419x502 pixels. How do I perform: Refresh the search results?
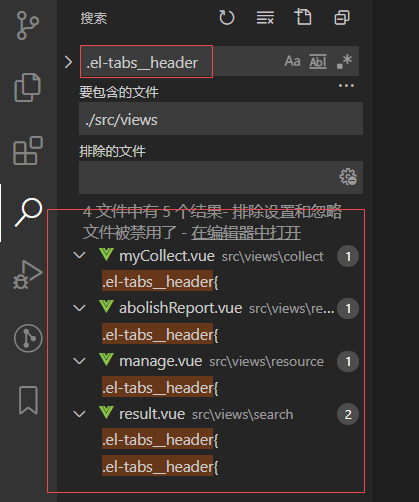[x=227, y=17]
